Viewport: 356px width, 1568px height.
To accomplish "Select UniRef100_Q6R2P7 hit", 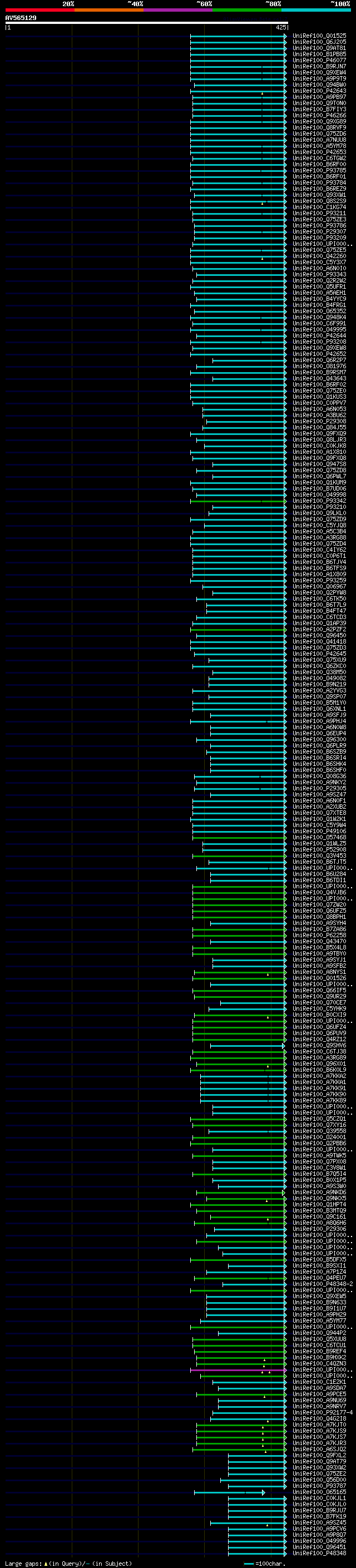I will pos(319,360).
